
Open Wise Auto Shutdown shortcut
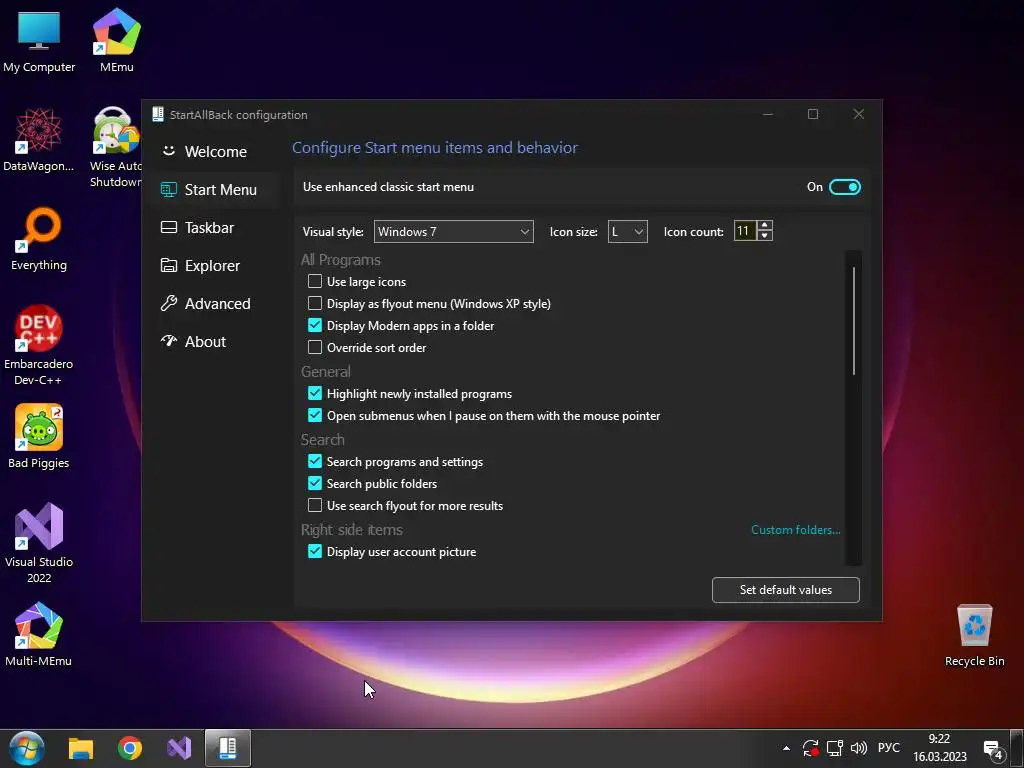(116, 148)
